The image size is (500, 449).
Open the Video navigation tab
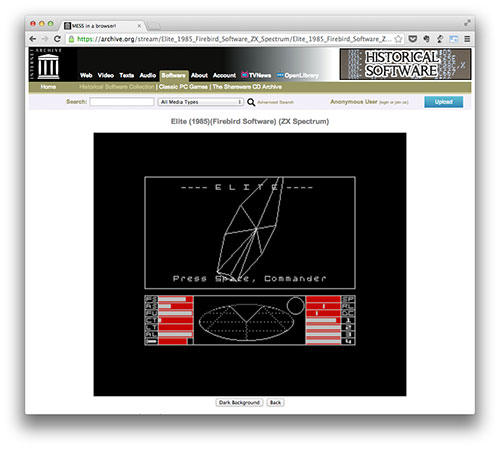tap(106, 75)
